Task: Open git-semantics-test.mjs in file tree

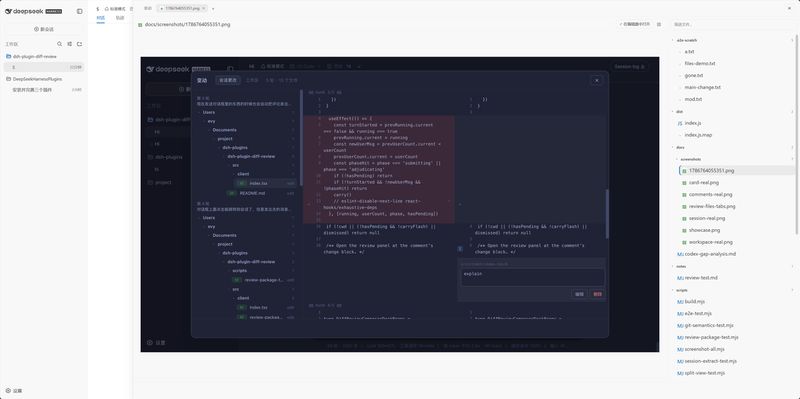Action: point(709,326)
